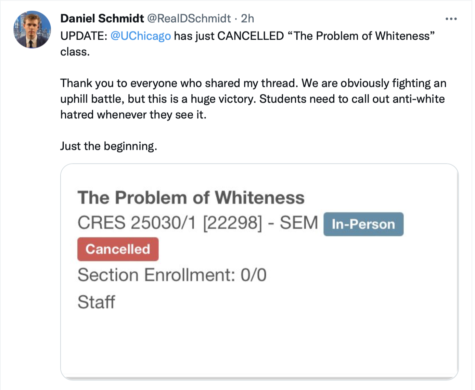
Task: Click the [22298] class number
Action: 233,223
